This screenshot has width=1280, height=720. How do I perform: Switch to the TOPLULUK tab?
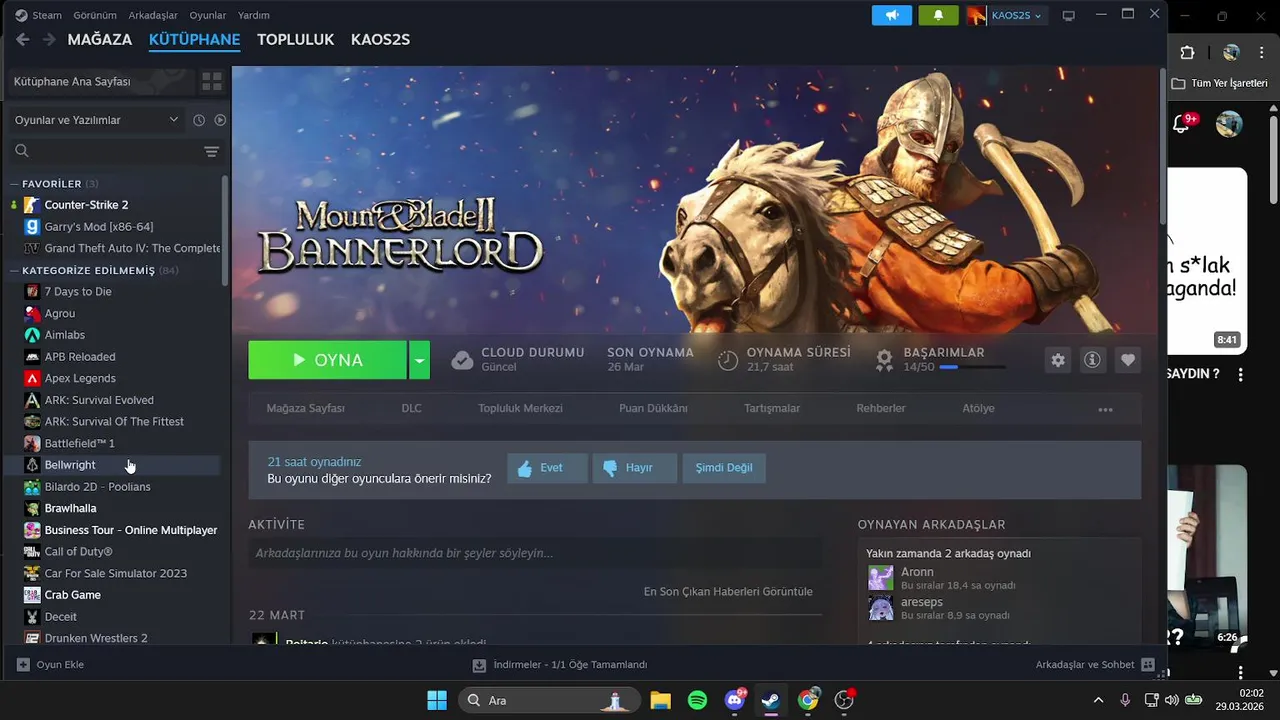tap(295, 40)
